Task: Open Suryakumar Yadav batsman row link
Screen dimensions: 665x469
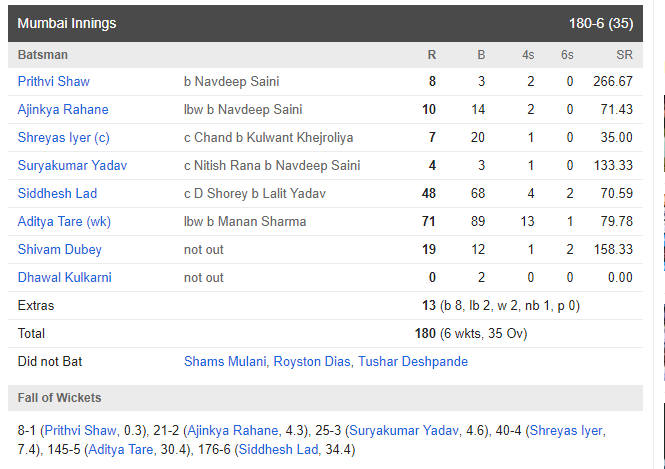Action: pyautogui.click(x=72, y=165)
